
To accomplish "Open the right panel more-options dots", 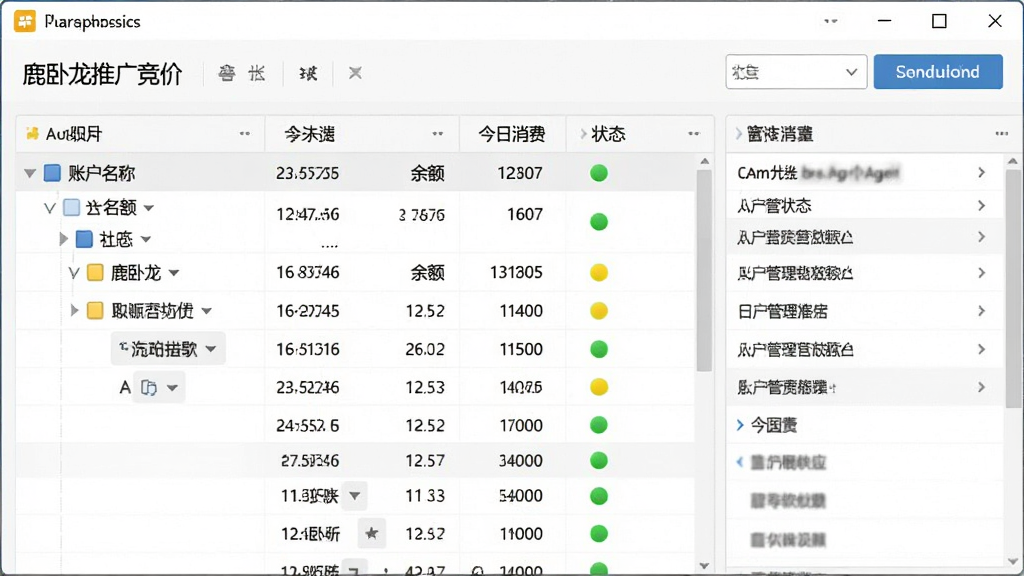I will (1002, 134).
